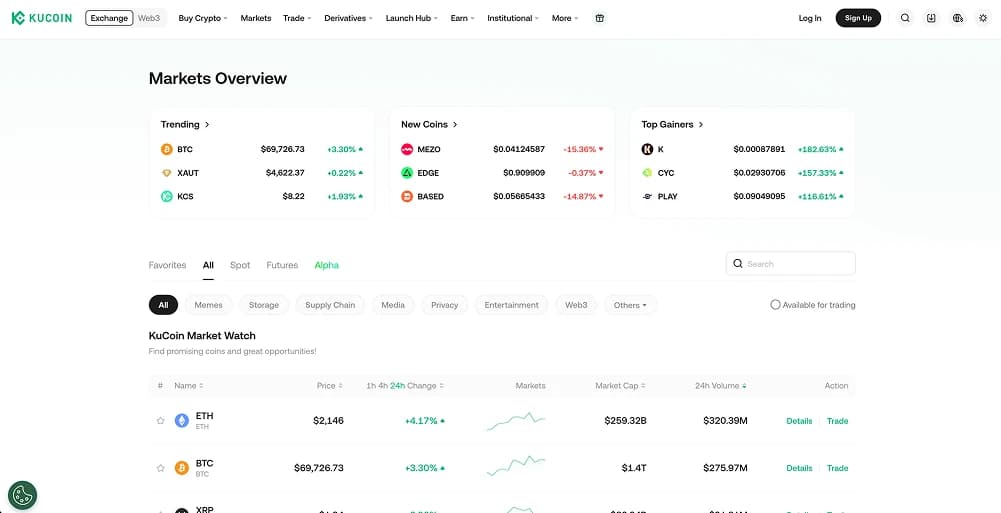1001x513 pixels.
Task: Switch to Web3 mode
Action: tap(149, 18)
